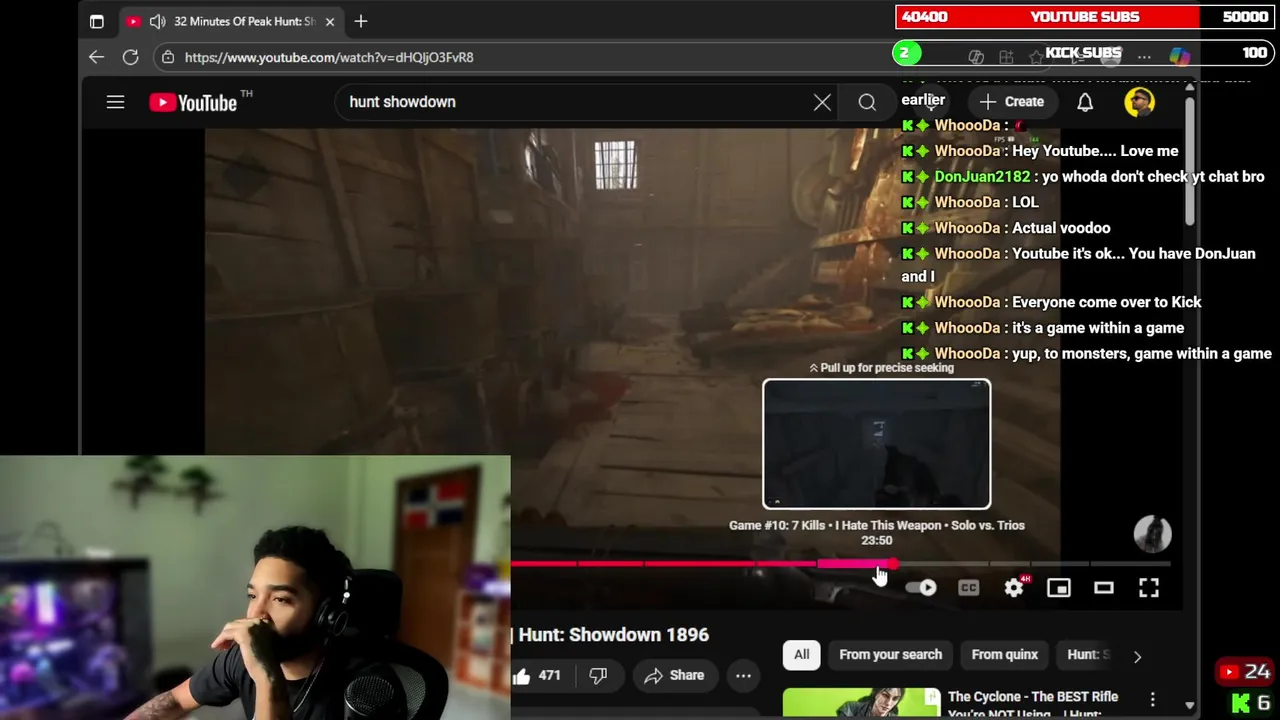1280x720 pixels.
Task: Mute the tab playing the Hunt video
Action: pyautogui.click(x=157, y=21)
